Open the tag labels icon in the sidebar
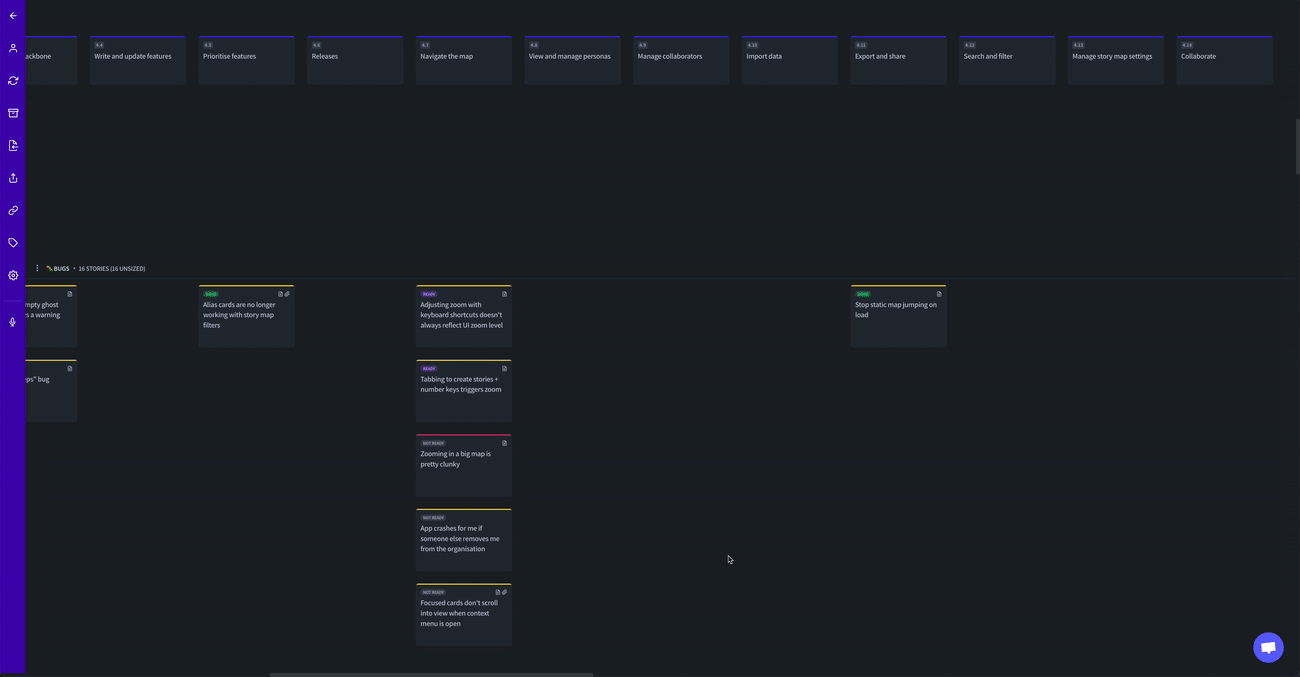 coord(13,243)
